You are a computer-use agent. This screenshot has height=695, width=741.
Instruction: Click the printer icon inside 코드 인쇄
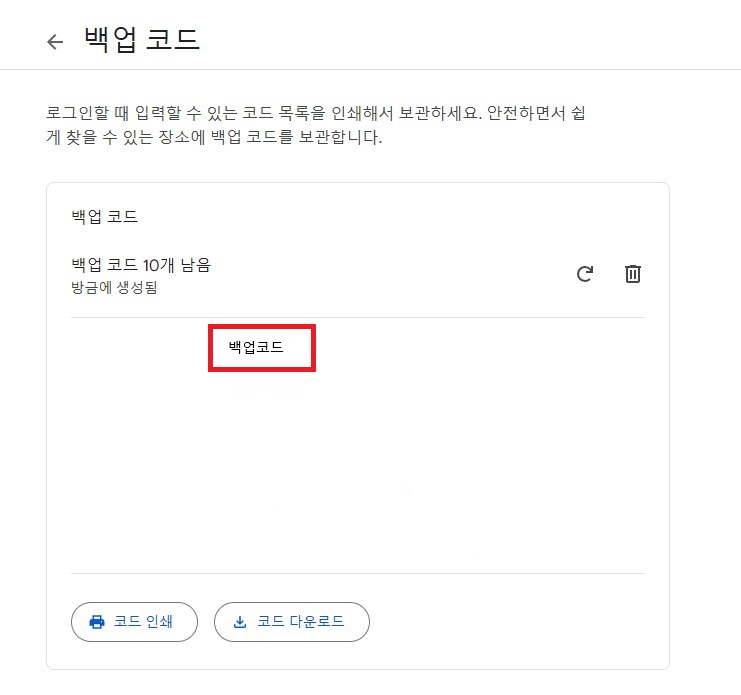[97, 622]
